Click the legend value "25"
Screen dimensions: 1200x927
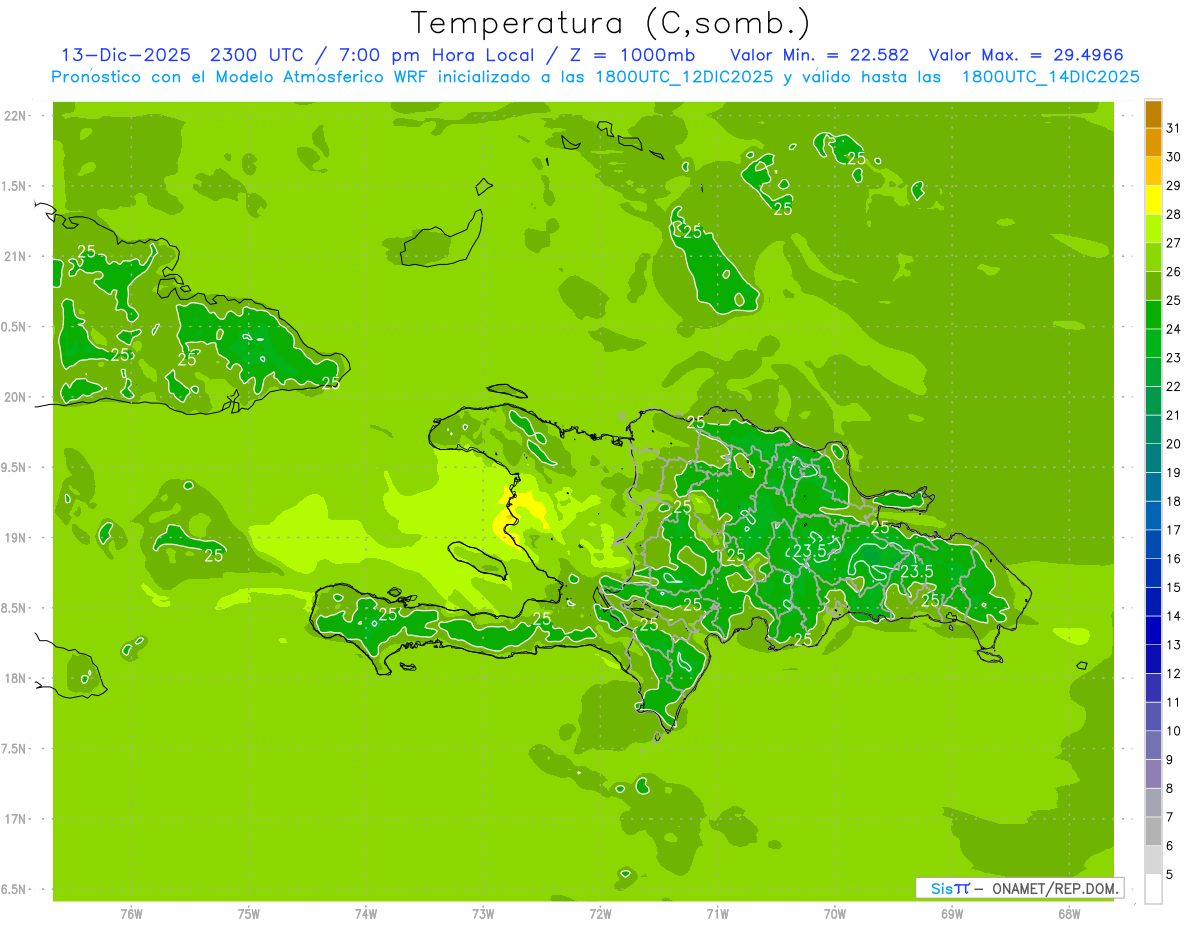(x=1173, y=300)
